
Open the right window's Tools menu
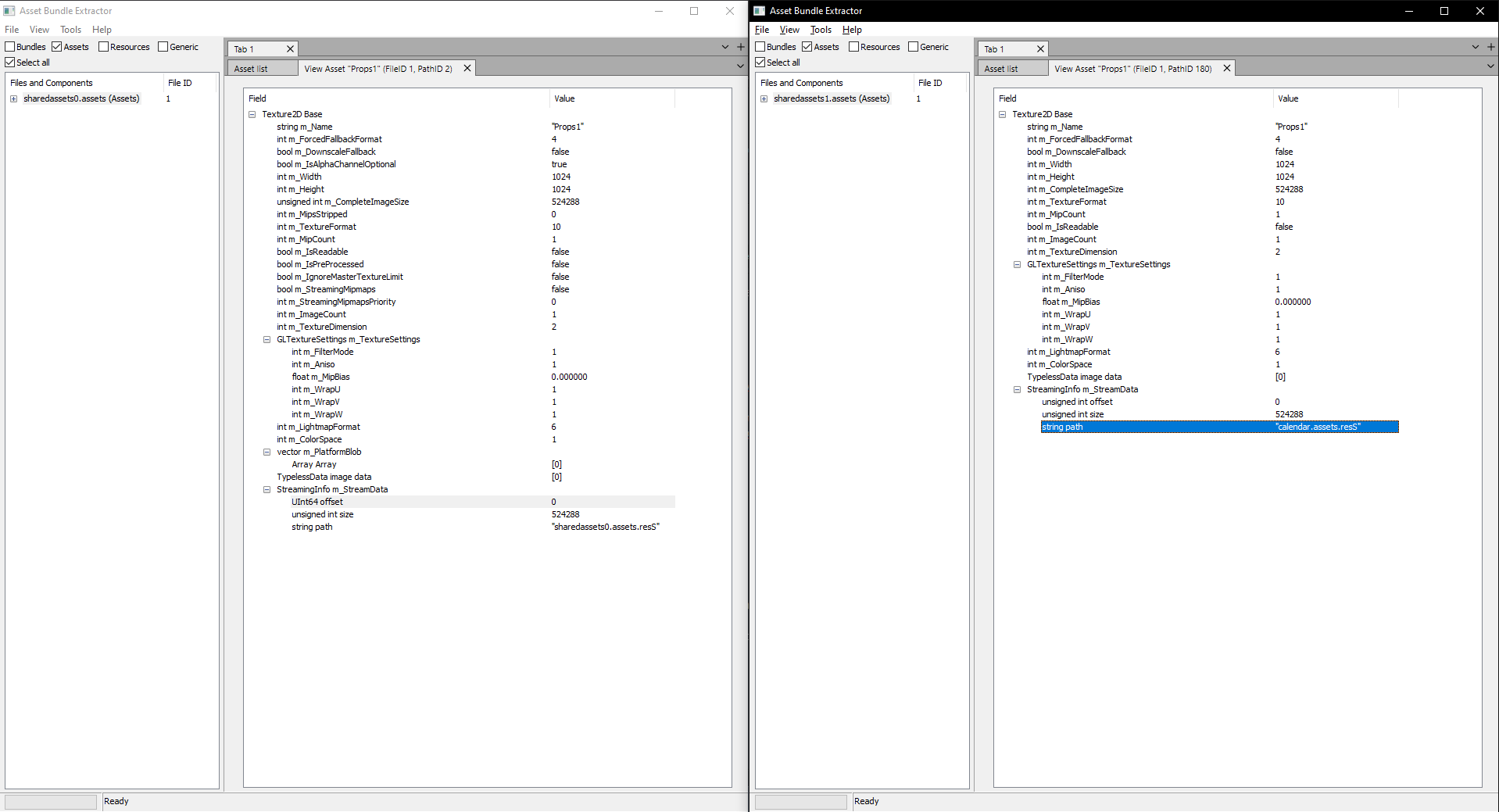click(821, 30)
